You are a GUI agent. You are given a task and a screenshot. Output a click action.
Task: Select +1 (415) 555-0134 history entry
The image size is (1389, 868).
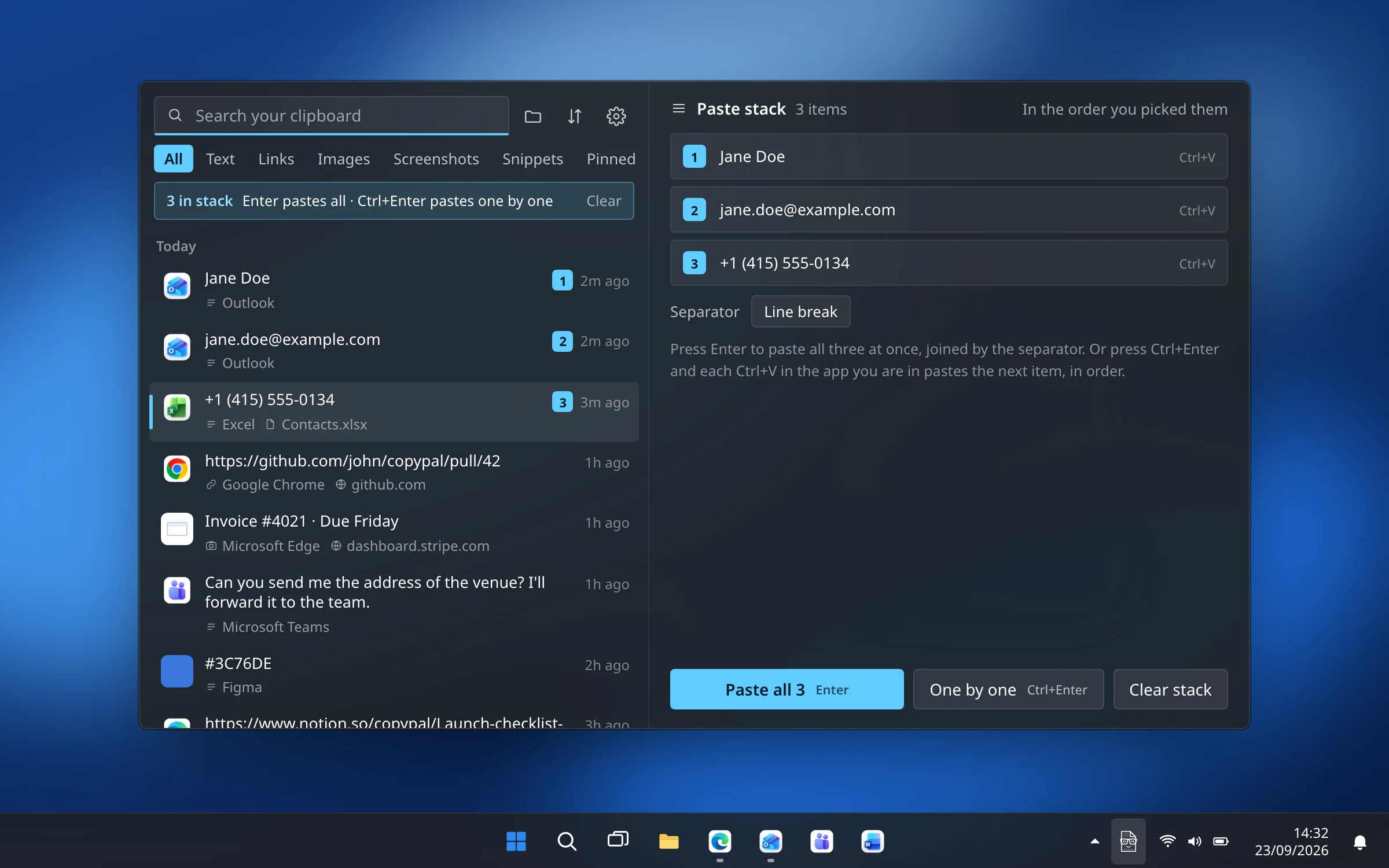click(394, 411)
